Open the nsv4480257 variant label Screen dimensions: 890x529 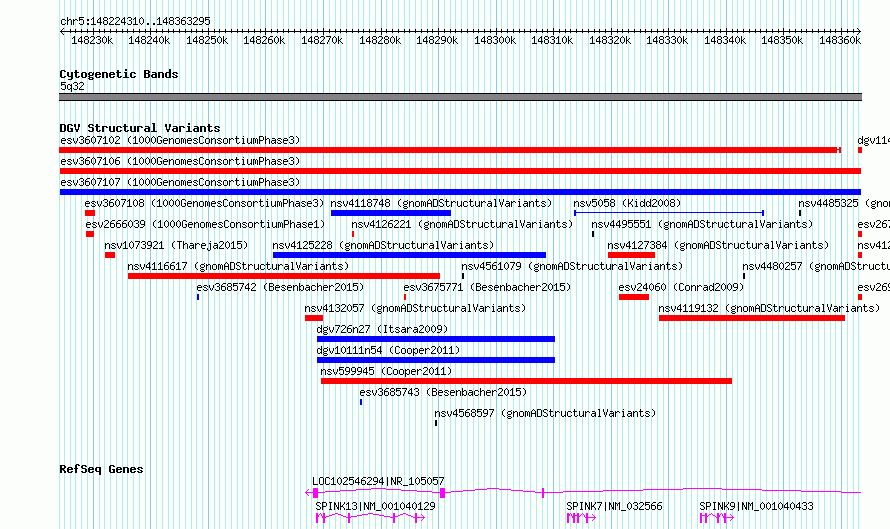[816, 266]
